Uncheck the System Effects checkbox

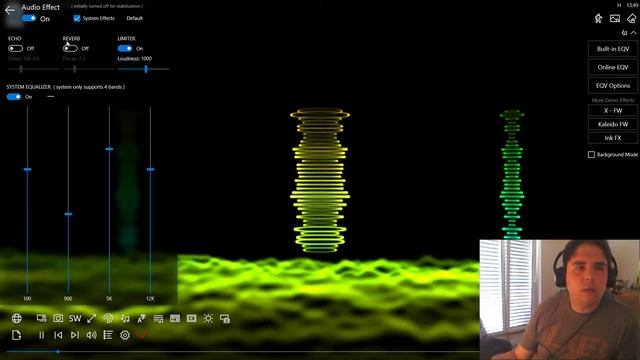(77, 18)
